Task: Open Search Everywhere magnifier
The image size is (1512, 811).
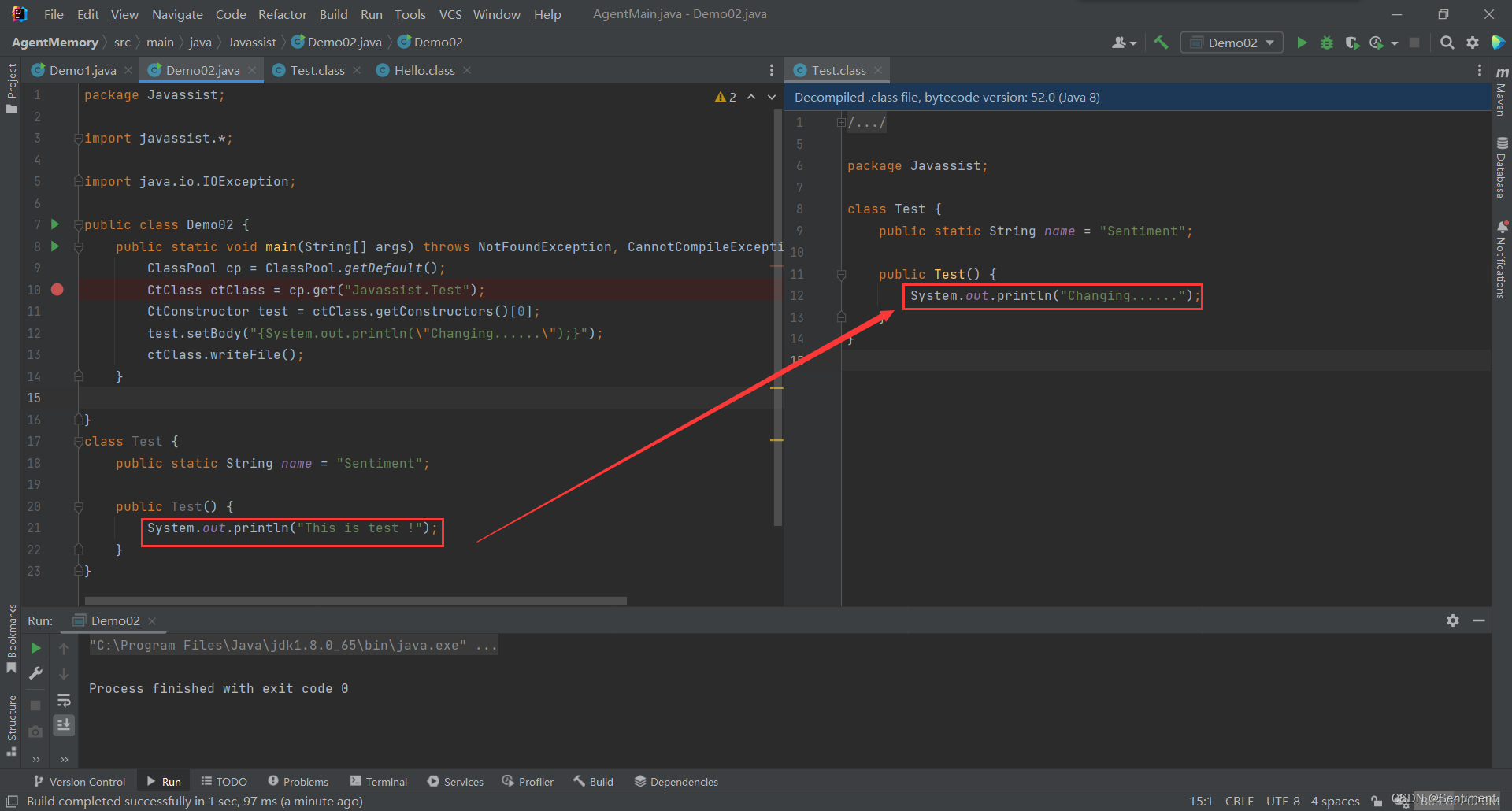Action: [x=1447, y=43]
